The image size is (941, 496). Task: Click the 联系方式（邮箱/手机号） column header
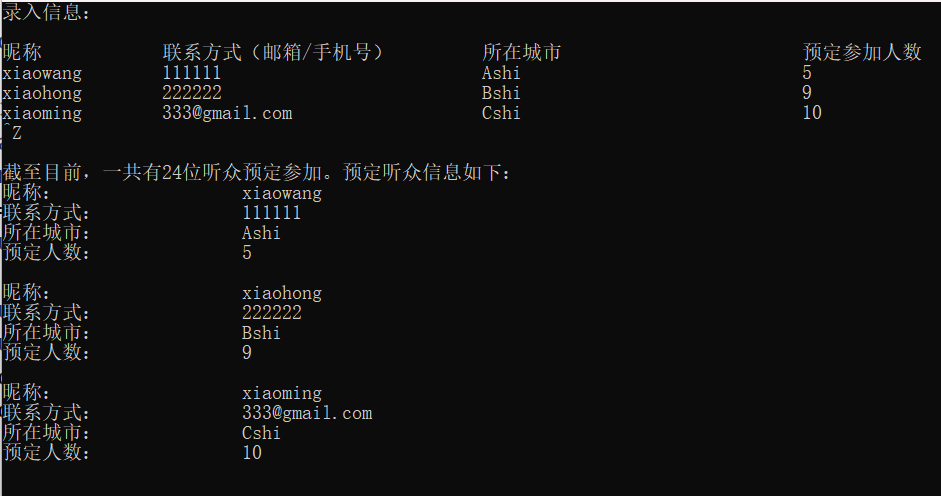pyautogui.click(x=273, y=52)
